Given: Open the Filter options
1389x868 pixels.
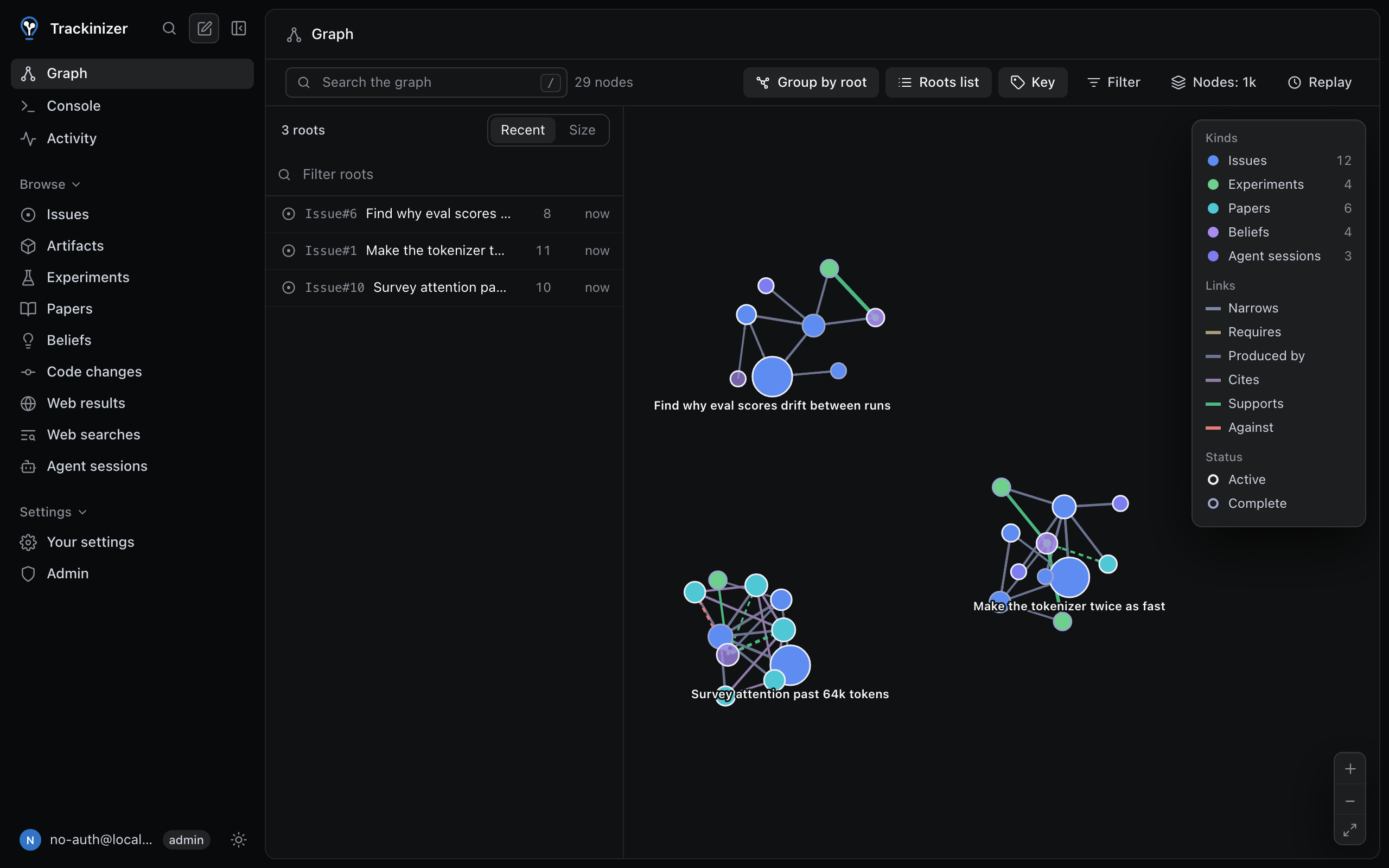Looking at the screenshot, I should 1113,82.
